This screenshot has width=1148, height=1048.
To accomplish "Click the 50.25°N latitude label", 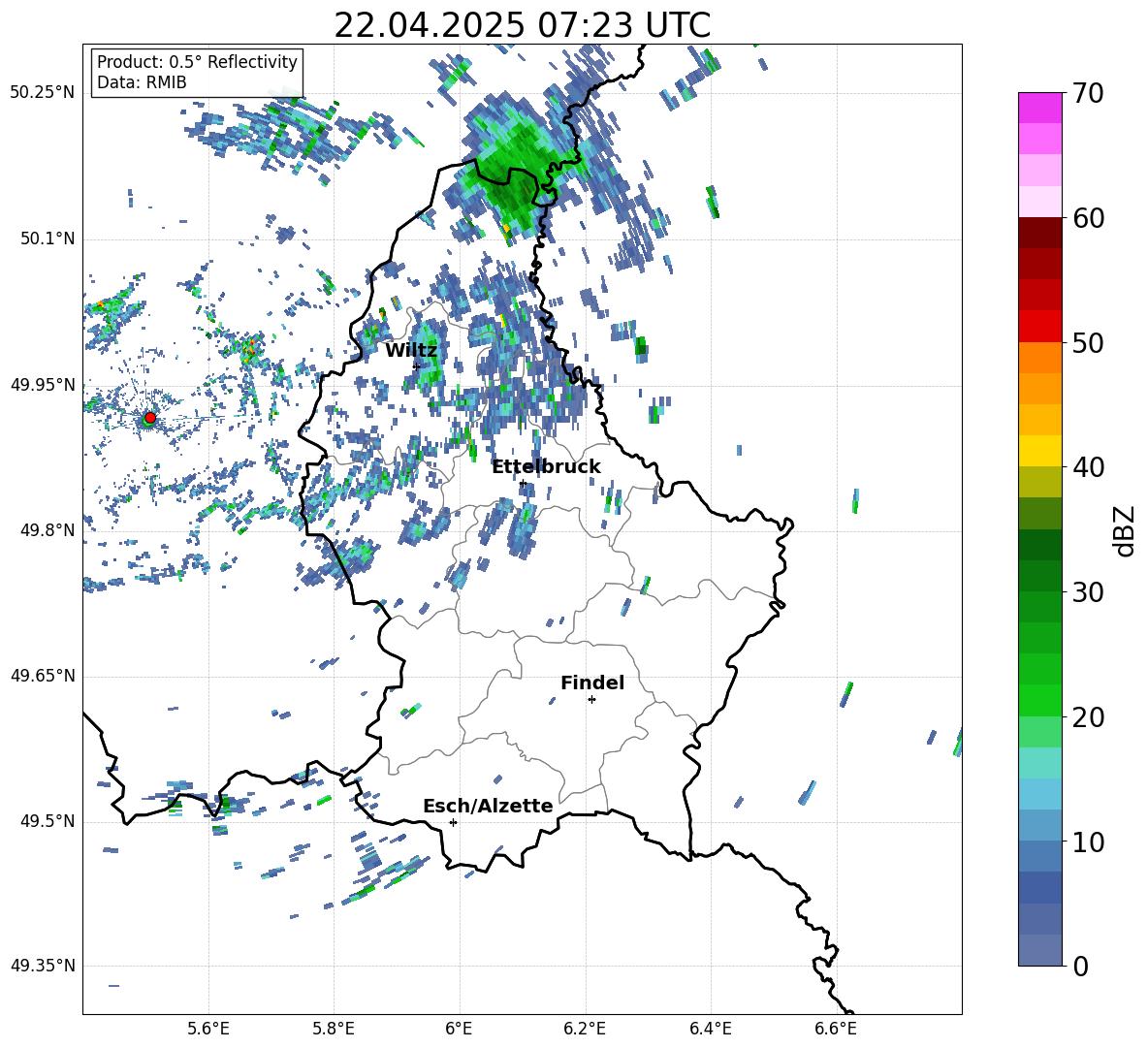I will point(43,93).
